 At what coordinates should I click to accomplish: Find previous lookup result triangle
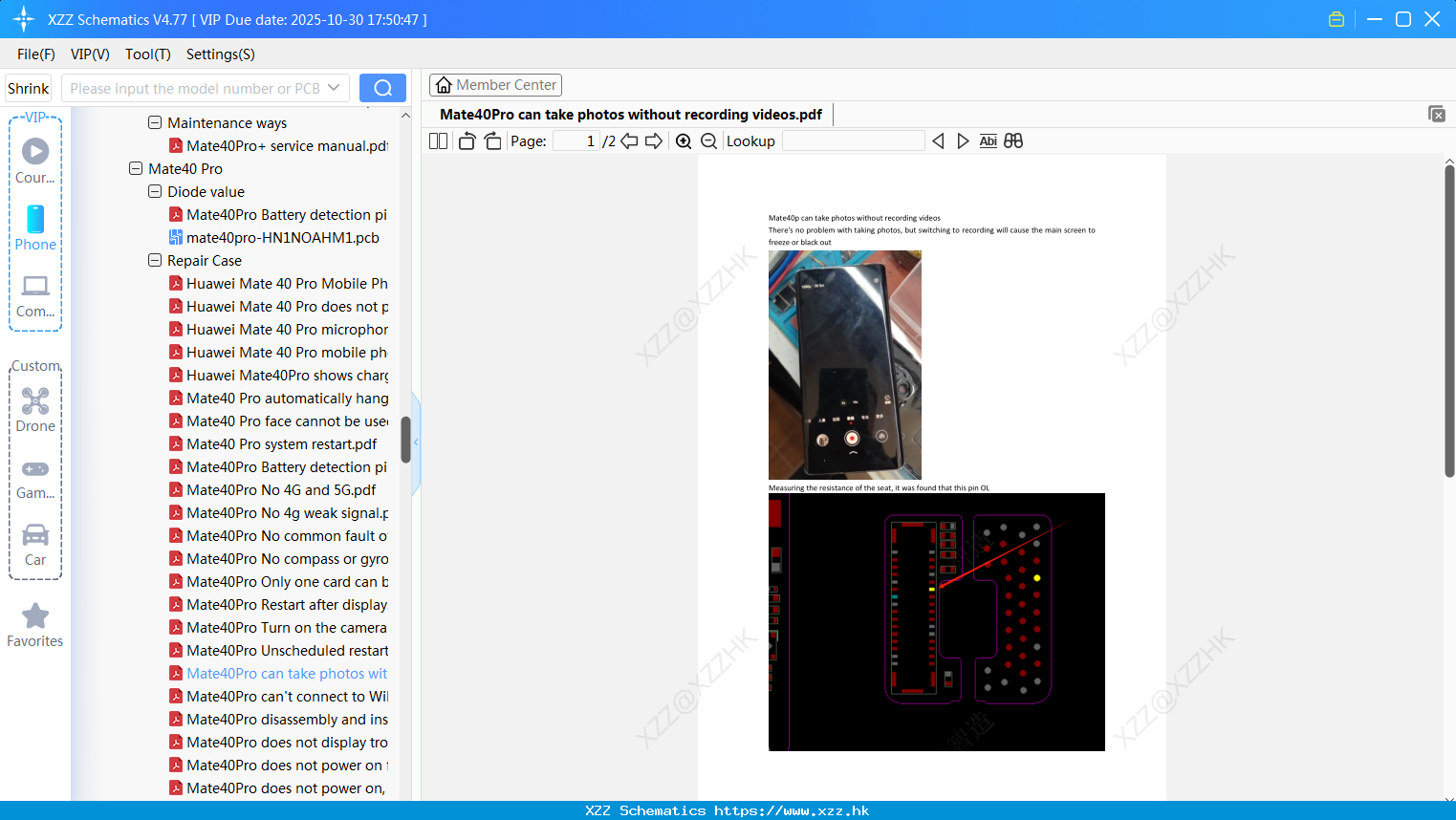(938, 141)
